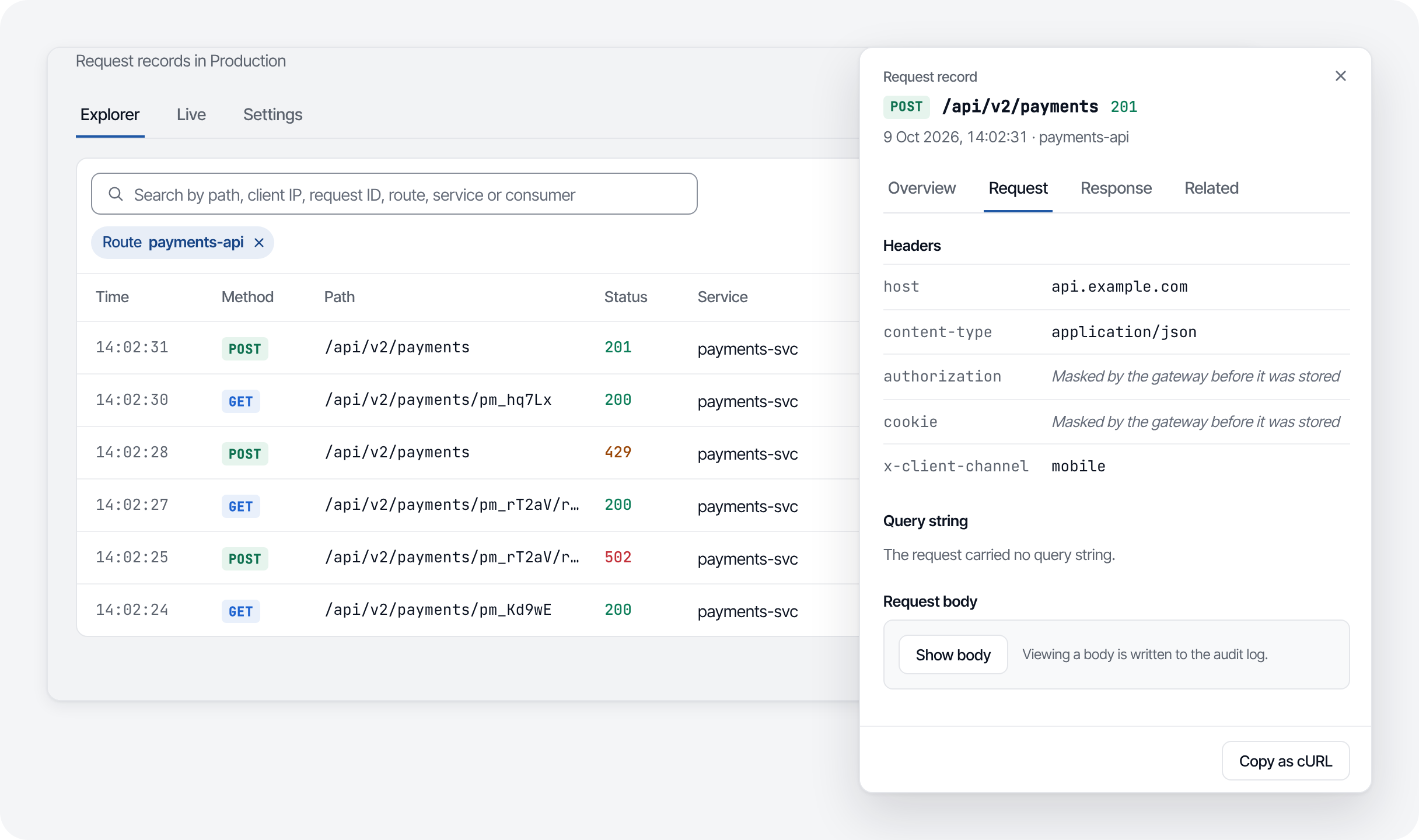Screen dimensions: 1419x840
Task: Select the 14:02:31 POST /api/v2/payments row
Action: (x=468, y=348)
